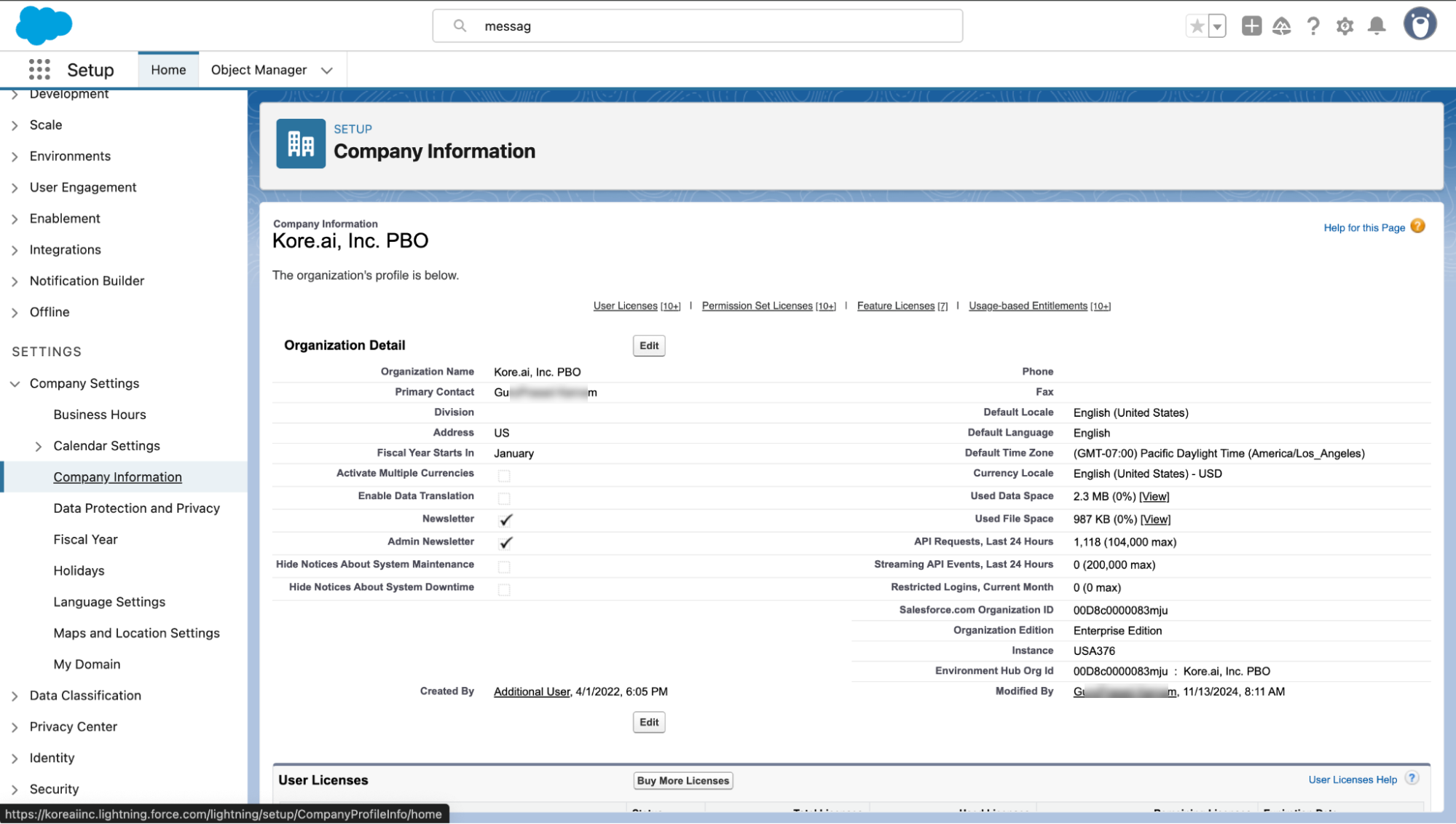
Task: Click the Salesforce cloud logo
Action: [x=44, y=25]
